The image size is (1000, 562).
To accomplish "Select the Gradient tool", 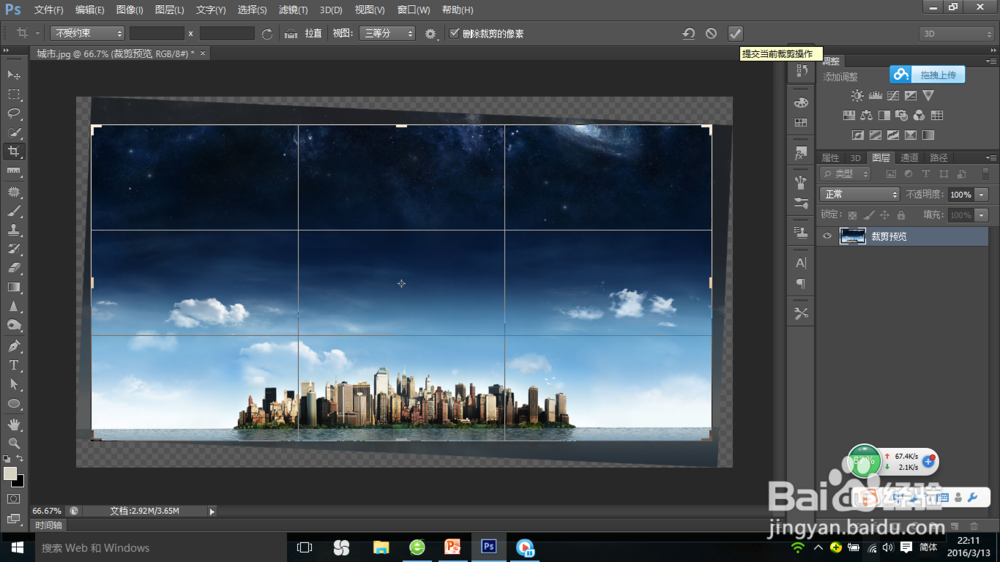I will click(x=13, y=287).
